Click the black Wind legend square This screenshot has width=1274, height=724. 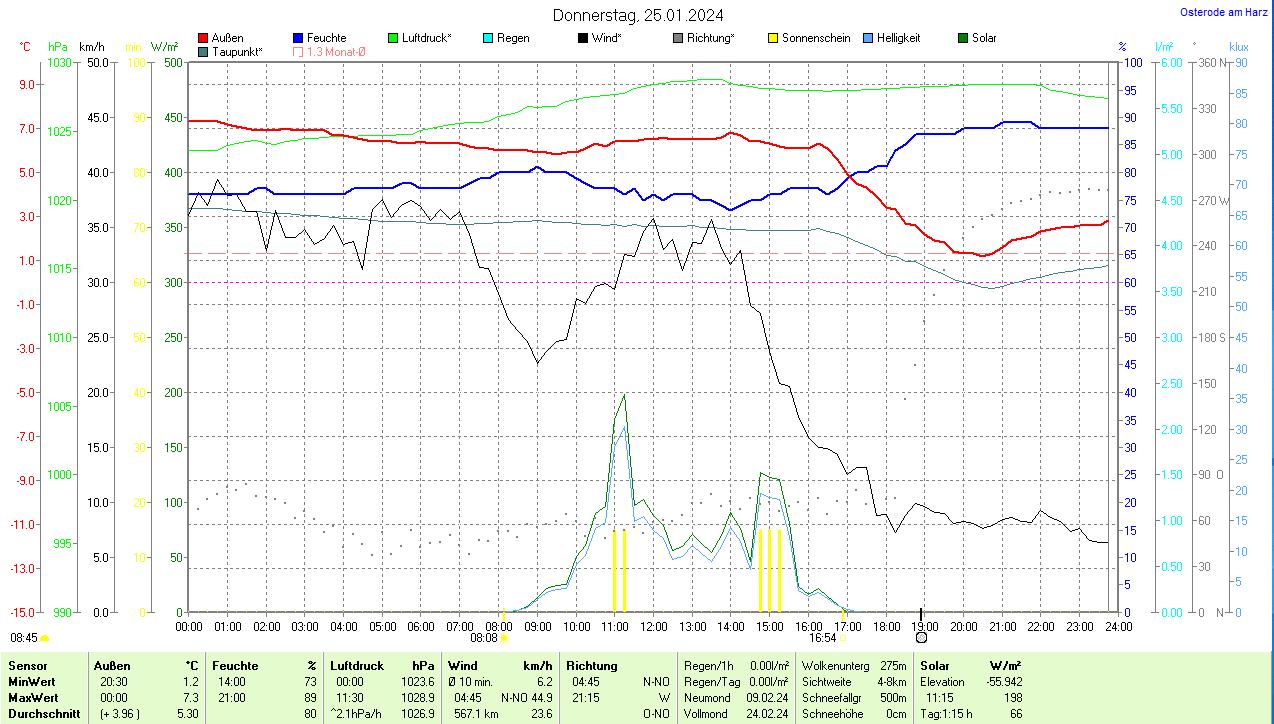[x=582, y=38]
